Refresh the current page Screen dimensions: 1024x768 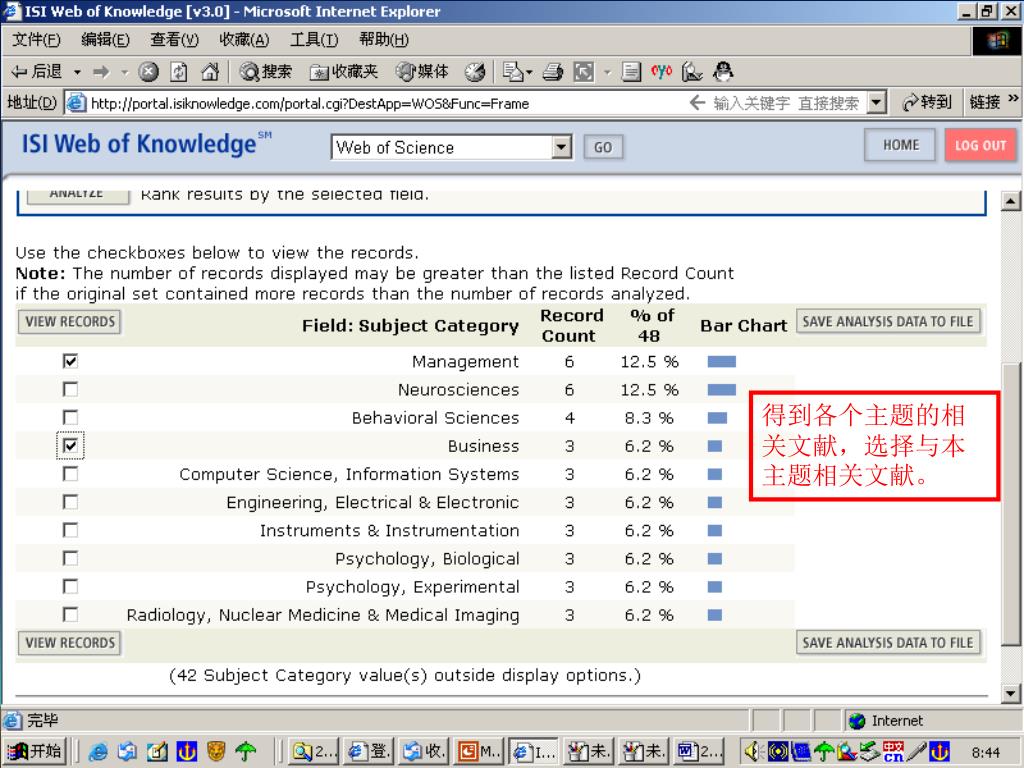pos(179,71)
